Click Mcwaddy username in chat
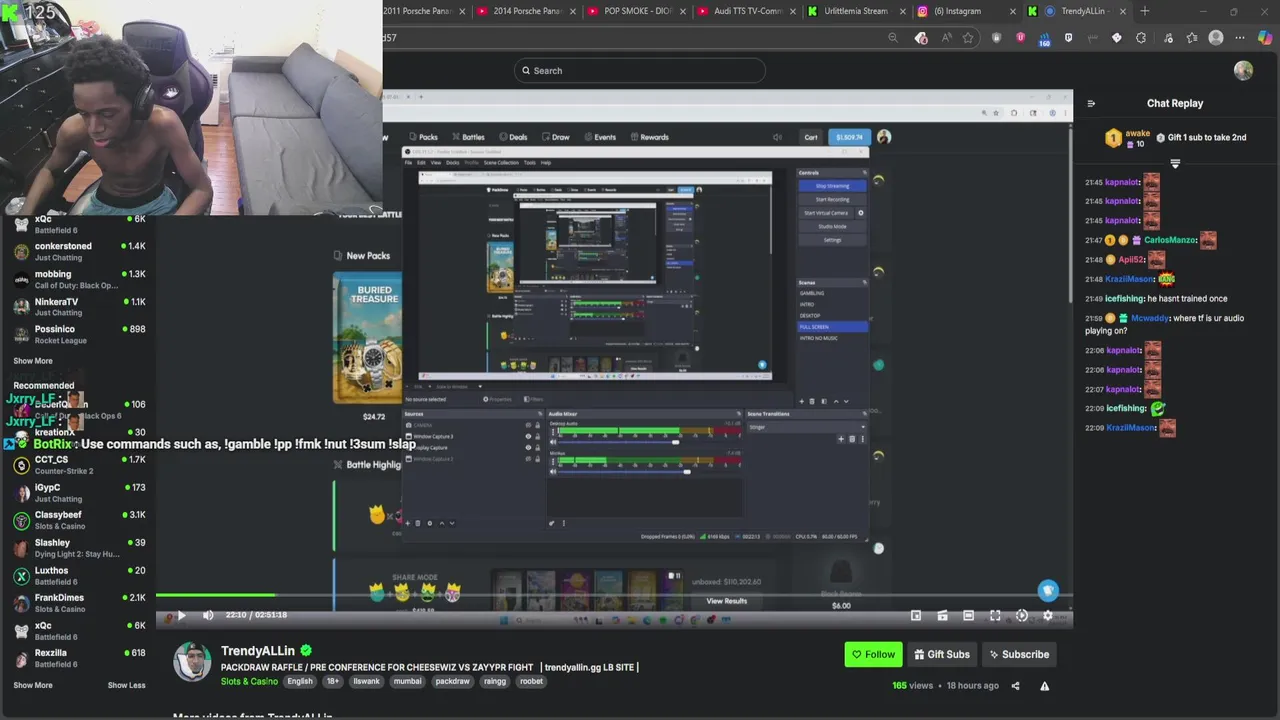The width and height of the screenshot is (1280, 720). (1150, 318)
